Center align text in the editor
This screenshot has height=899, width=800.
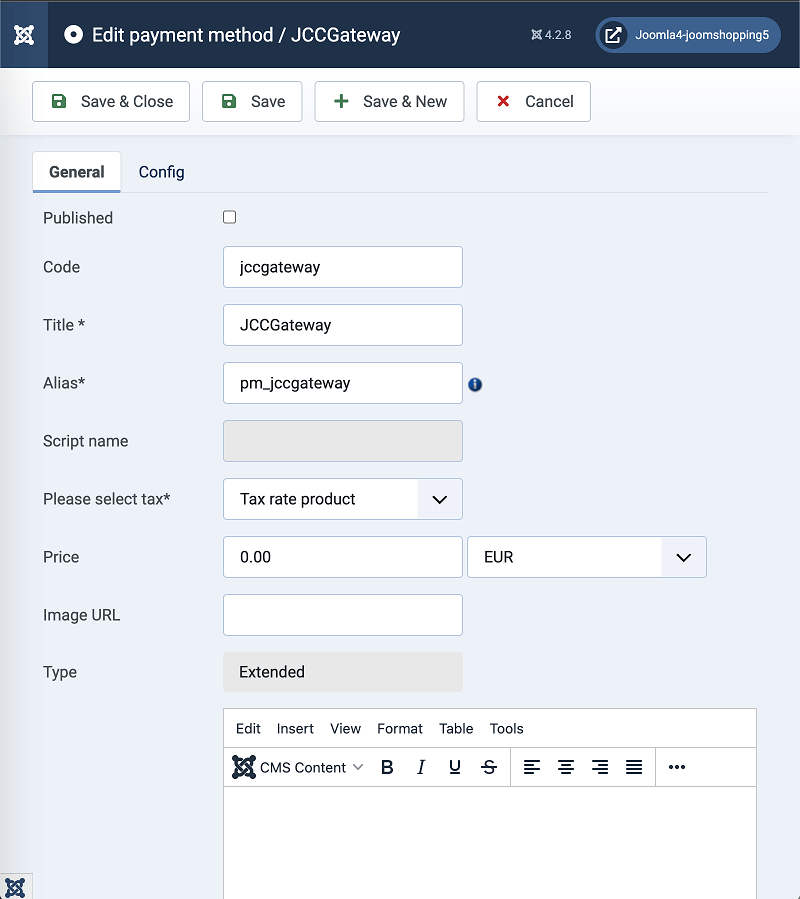pyautogui.click(x=566, y=767)
